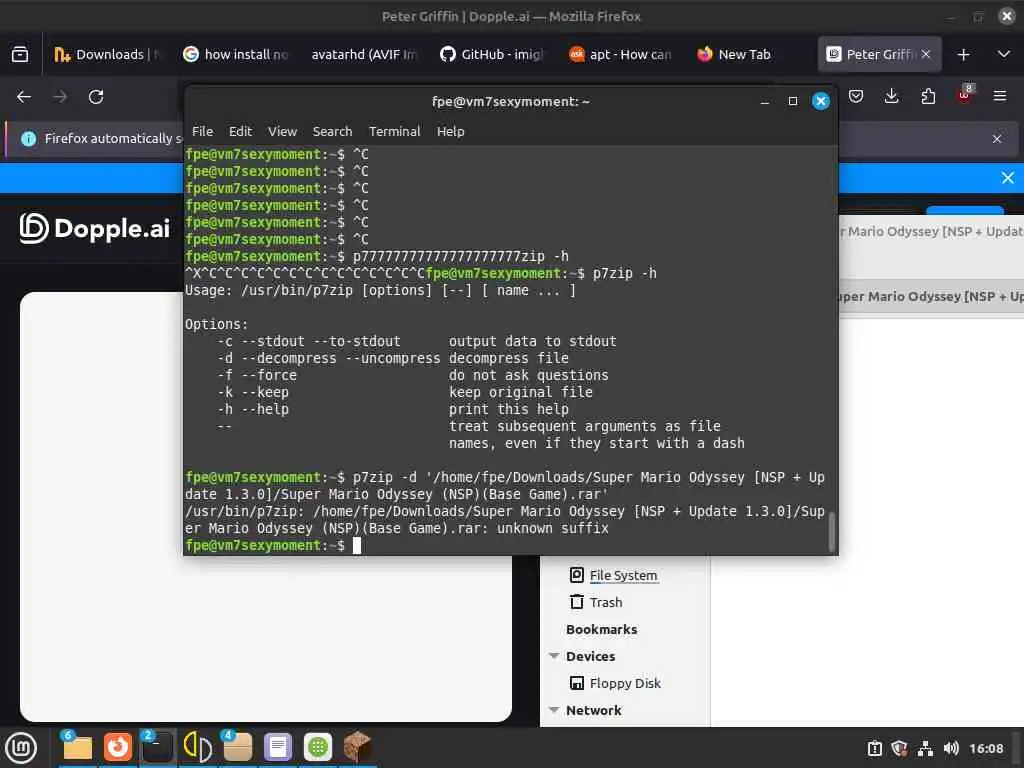Click the info icon in notification bar
1024x768 pixels.
(x=29, y=138)
